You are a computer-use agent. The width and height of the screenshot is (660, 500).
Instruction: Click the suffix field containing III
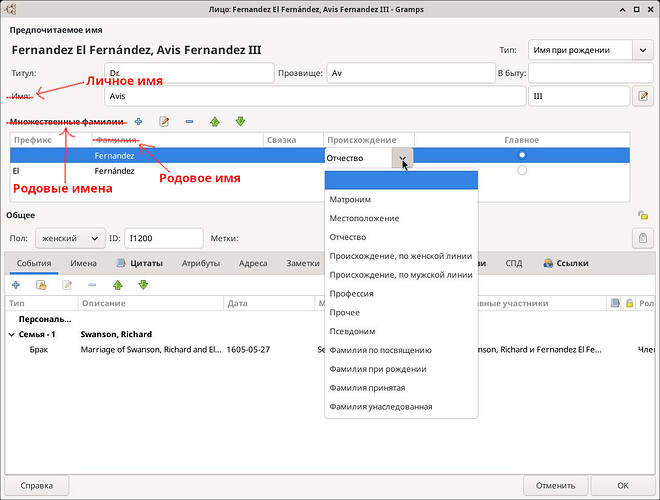pos(579,96)
